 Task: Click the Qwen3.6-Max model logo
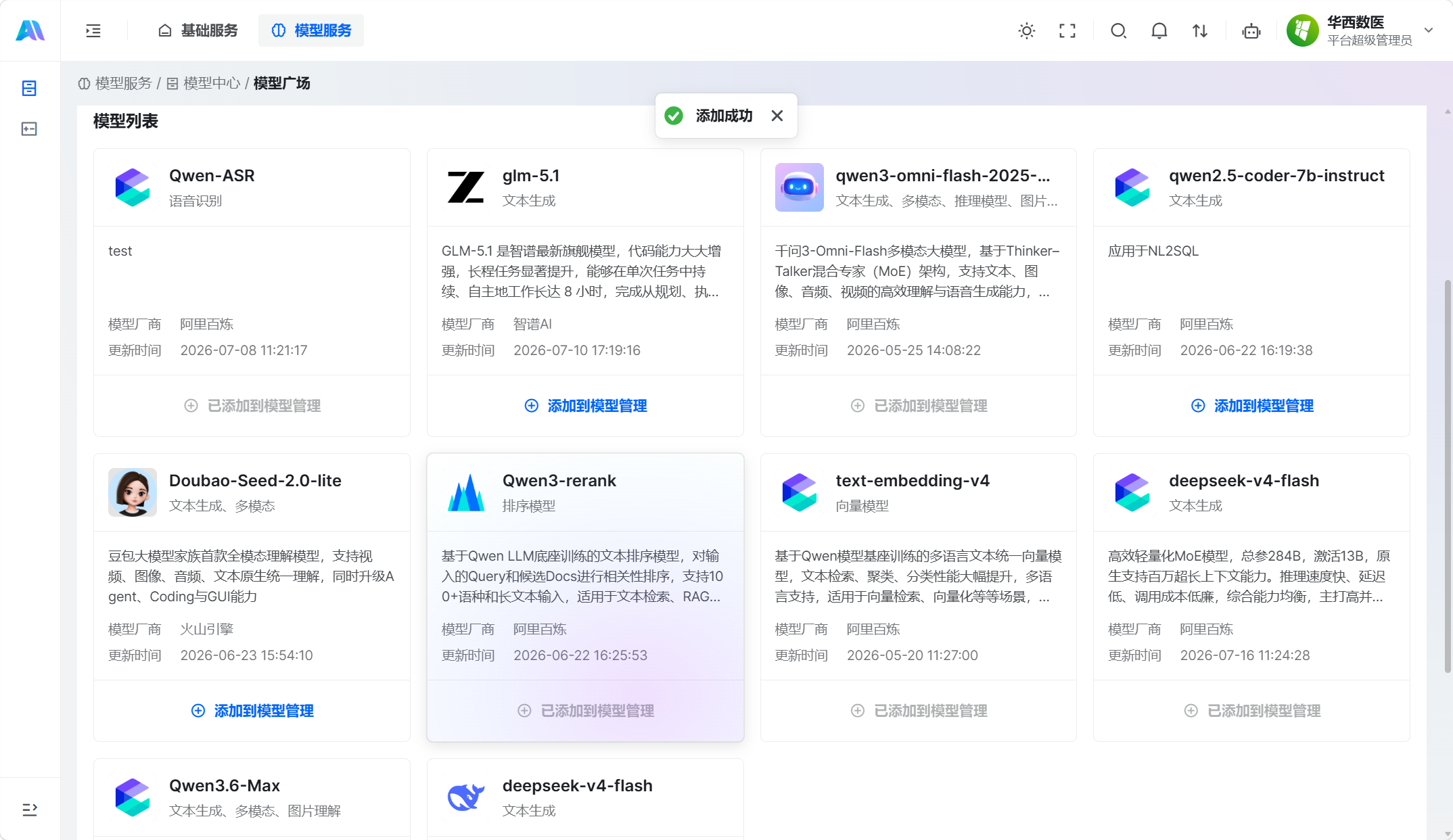point(133,797)
